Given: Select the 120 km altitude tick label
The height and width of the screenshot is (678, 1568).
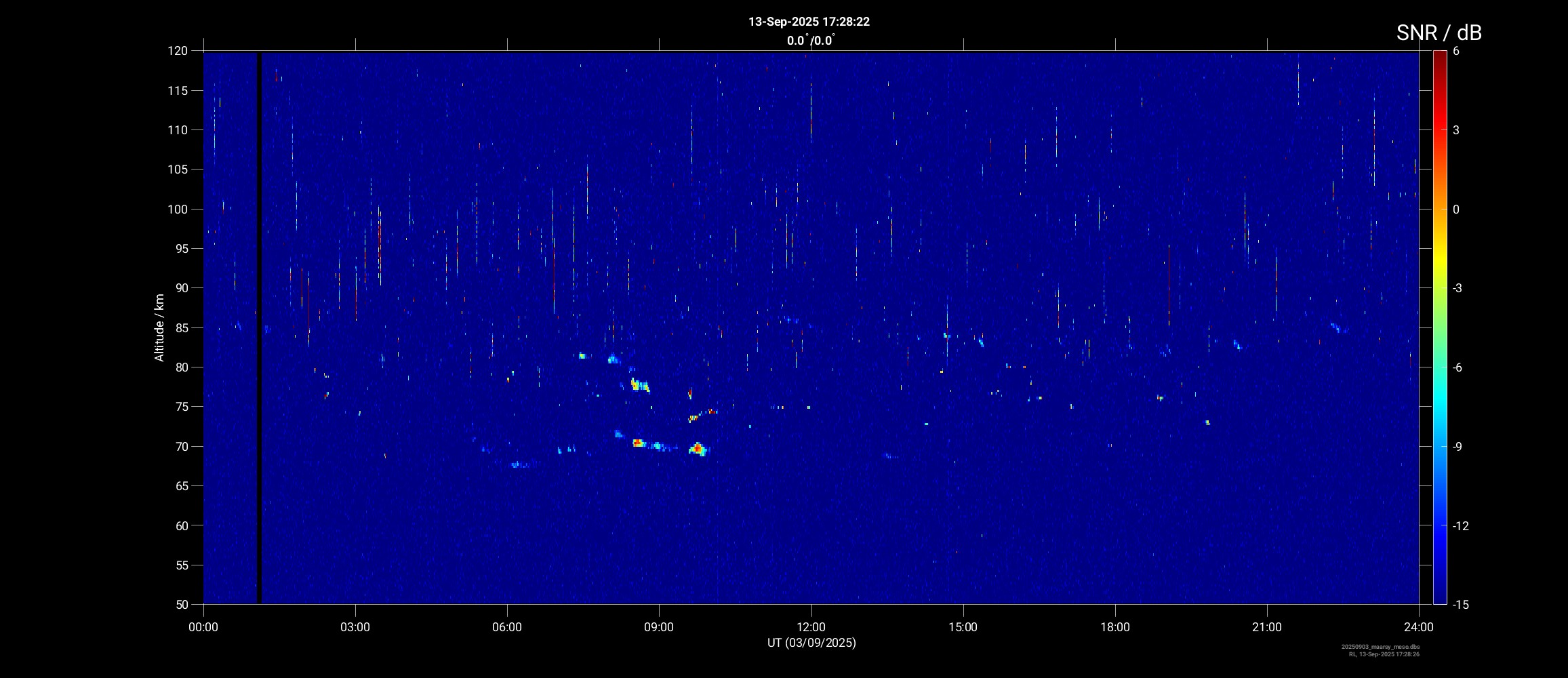Looking at the screenshot, I should click(177, 51).
